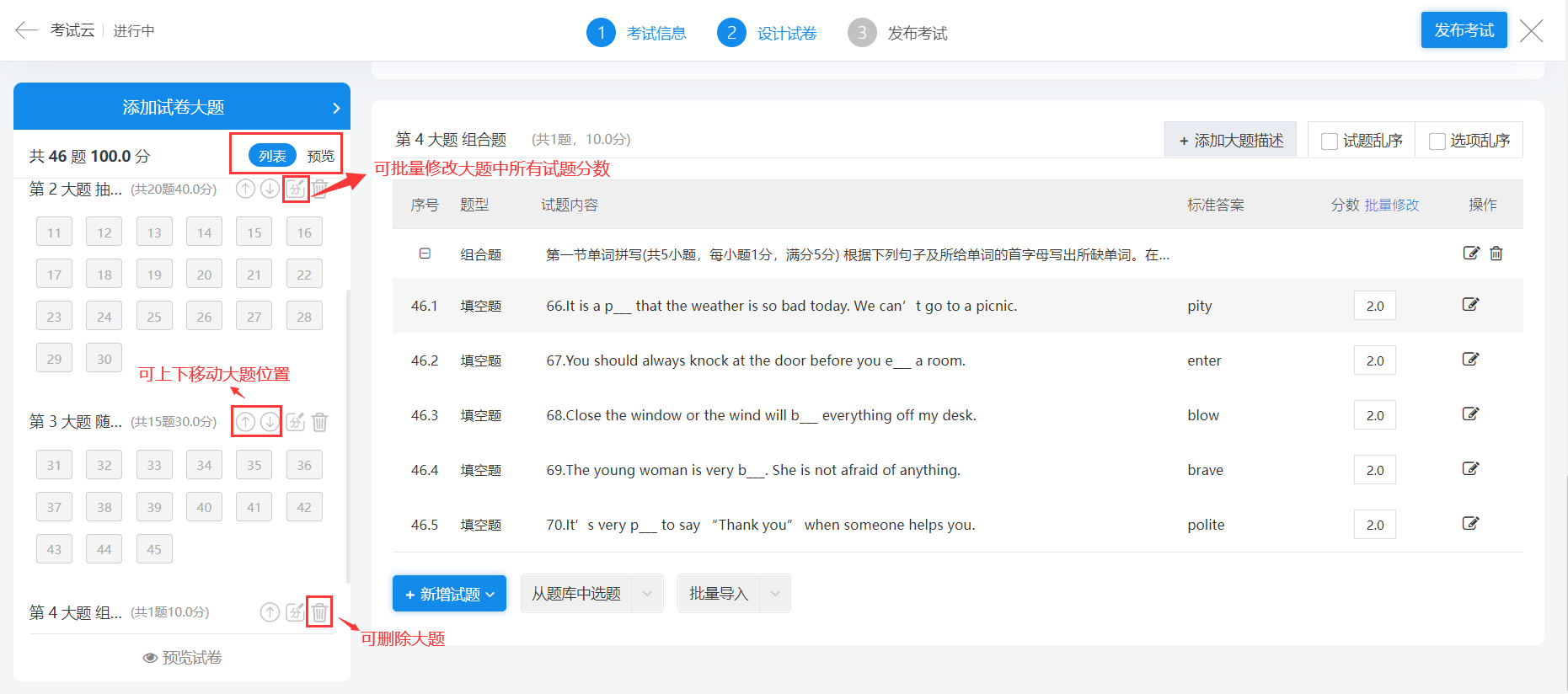
Task: Enable the 试题乱序 checkbox
Action: click(1330, 141)
